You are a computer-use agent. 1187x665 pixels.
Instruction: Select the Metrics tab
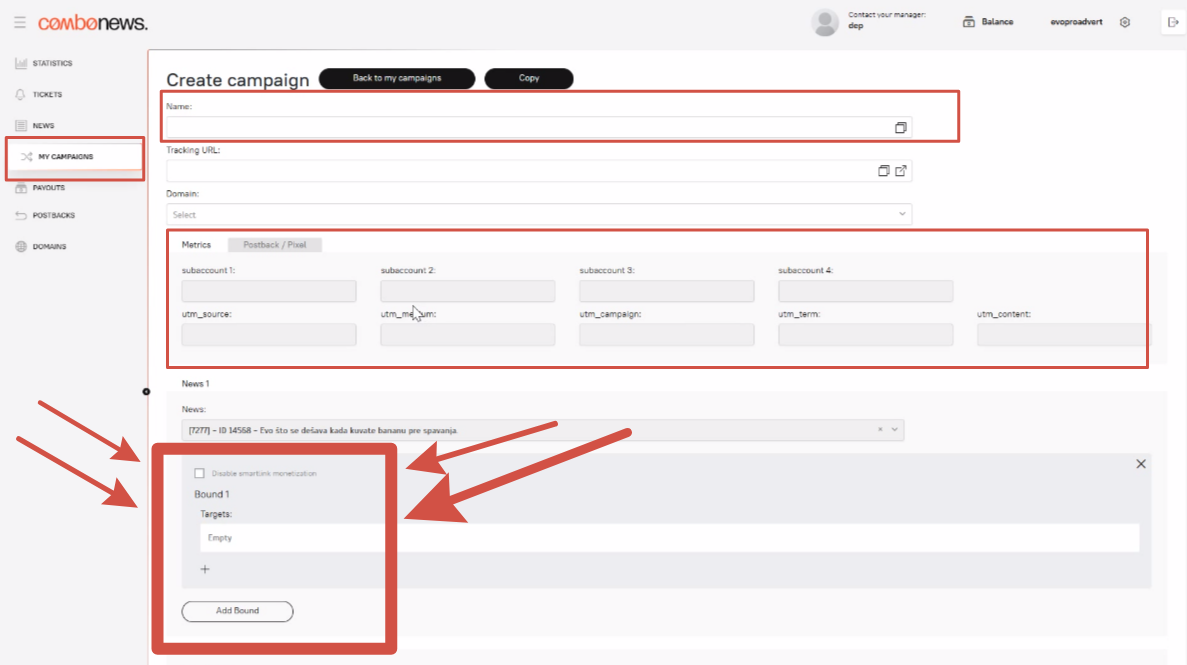click(x=196, y=245)
